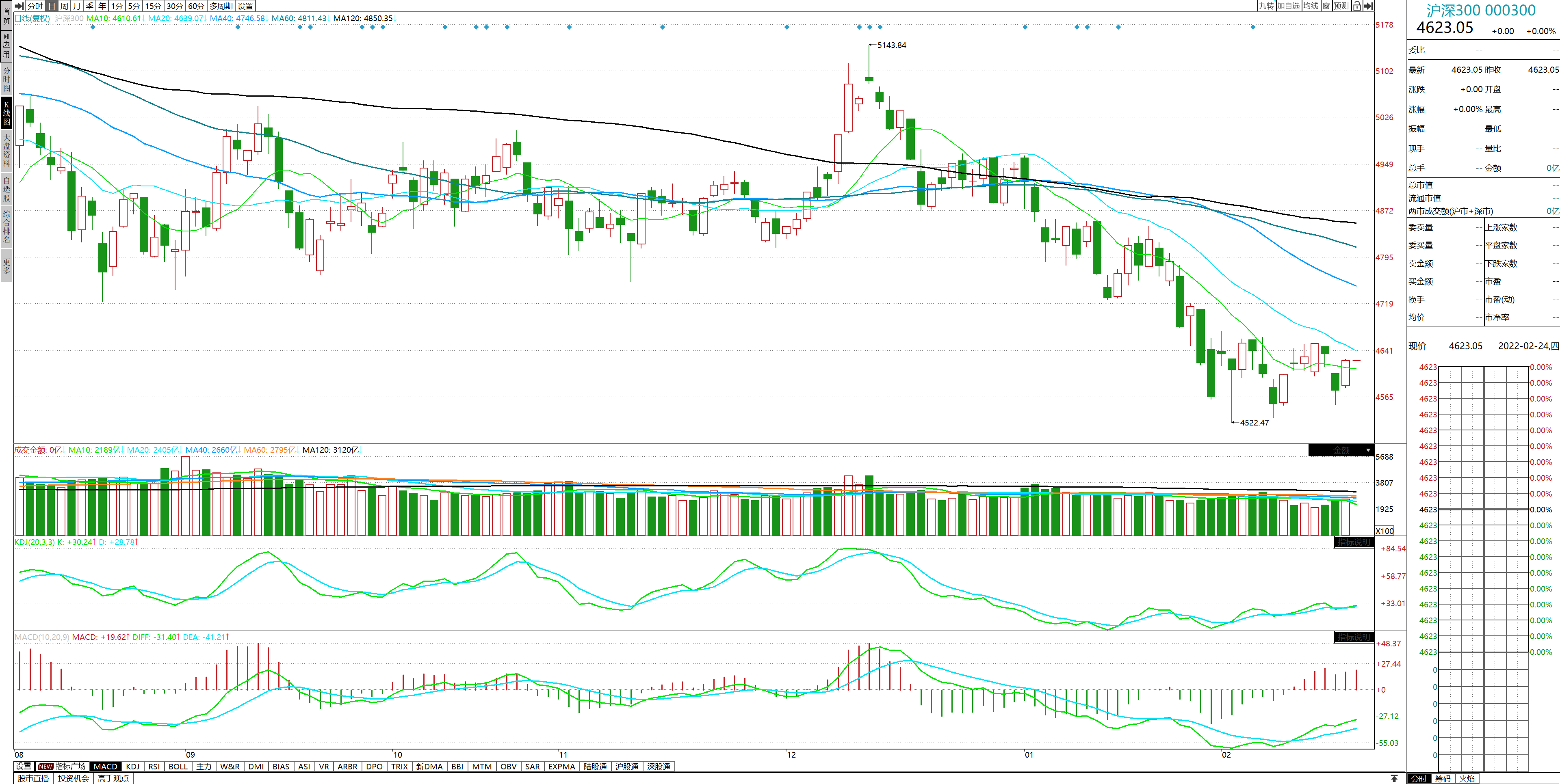1560x784 pixels.
Task: Click the 窗 window layout icon
Action: coord(1326,6)
